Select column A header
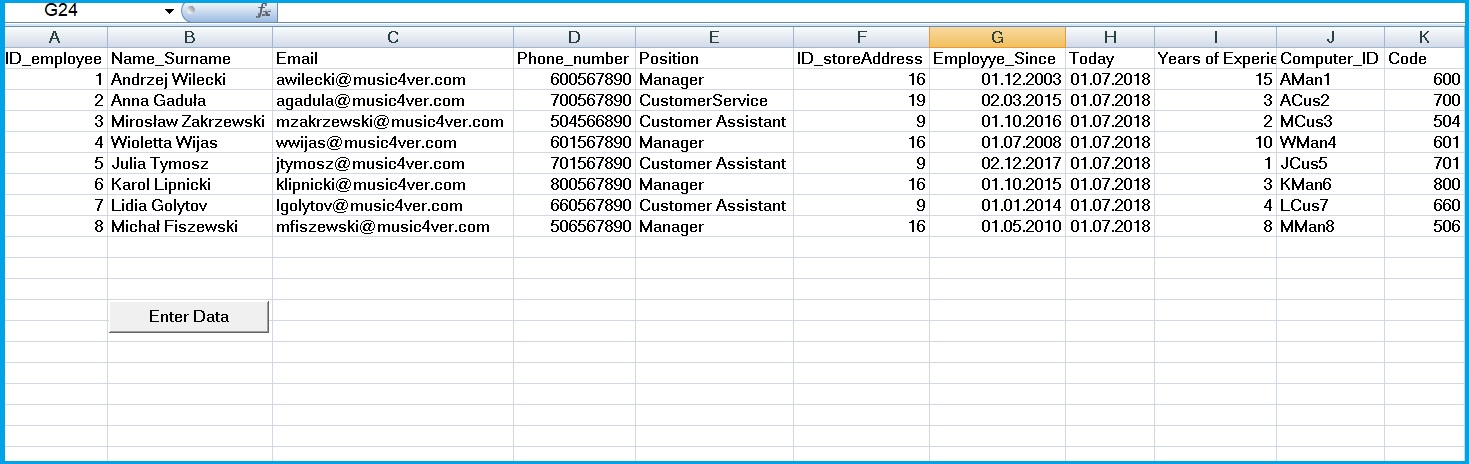The width and height of the screenshot is (1469, 464). [x=55, y=37]
